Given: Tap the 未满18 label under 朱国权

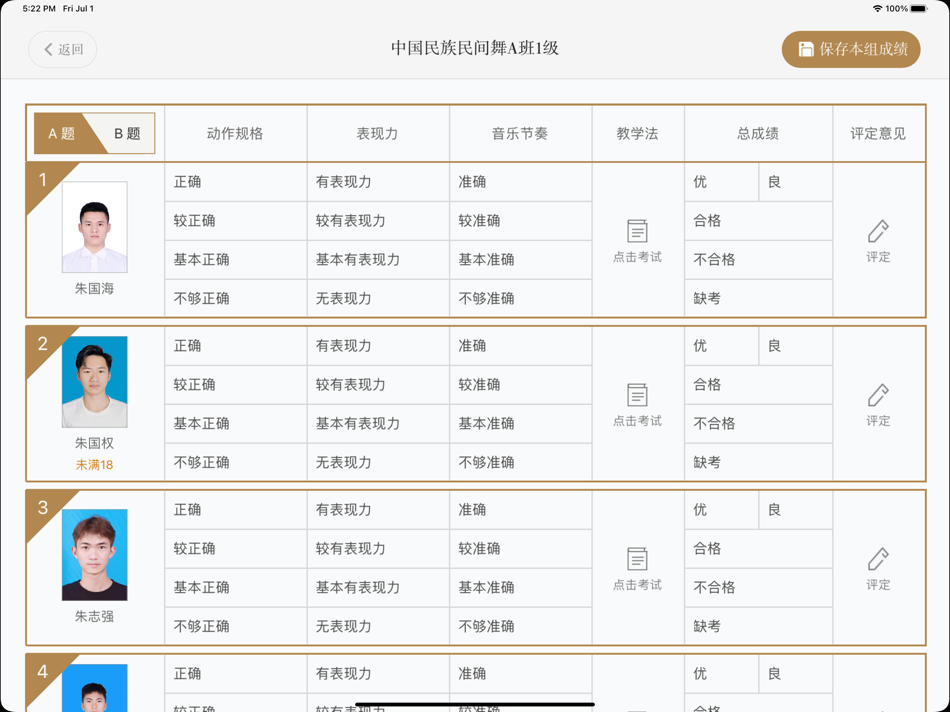Looking at the screenshot, I should pyautogui.click(x=95, y=465).
